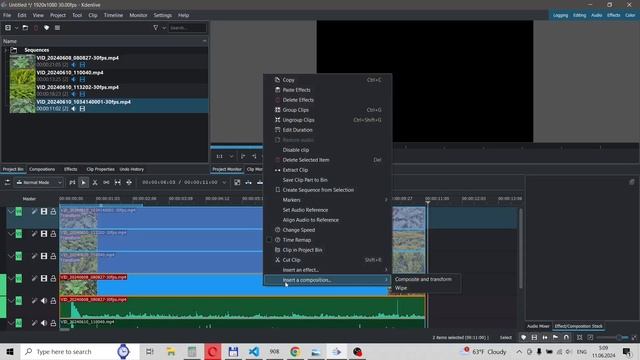Switch to the Audio Mixer tab
This screenshot has width=640, height=360.
tap(538, 326)
